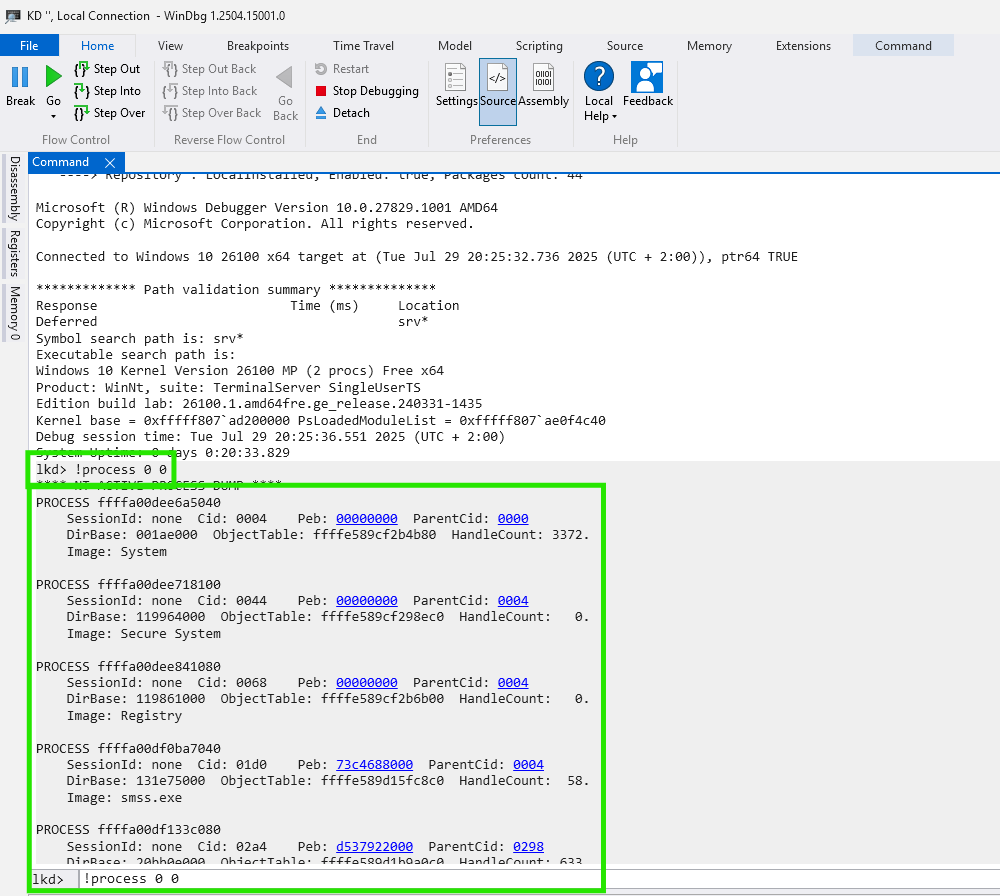The width and height of the screenshot is (1000, 896).
Task: Click the Step Over button
Action: pyautogui.click(x=110, y=113)
